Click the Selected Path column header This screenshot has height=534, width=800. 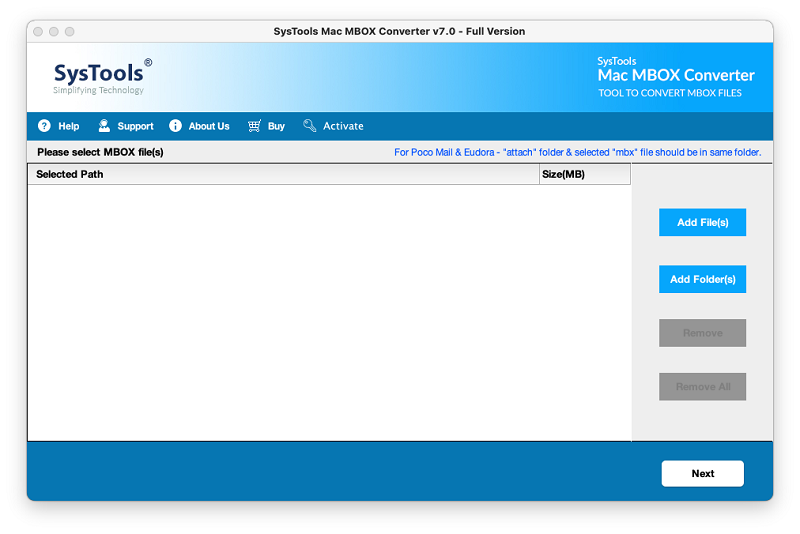point(284,174)
